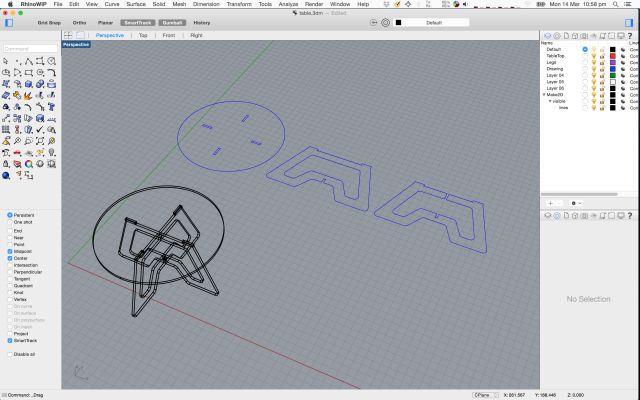Switch to the Front viewport tab
The image size is (640, 400).
(x=169, y=36)
